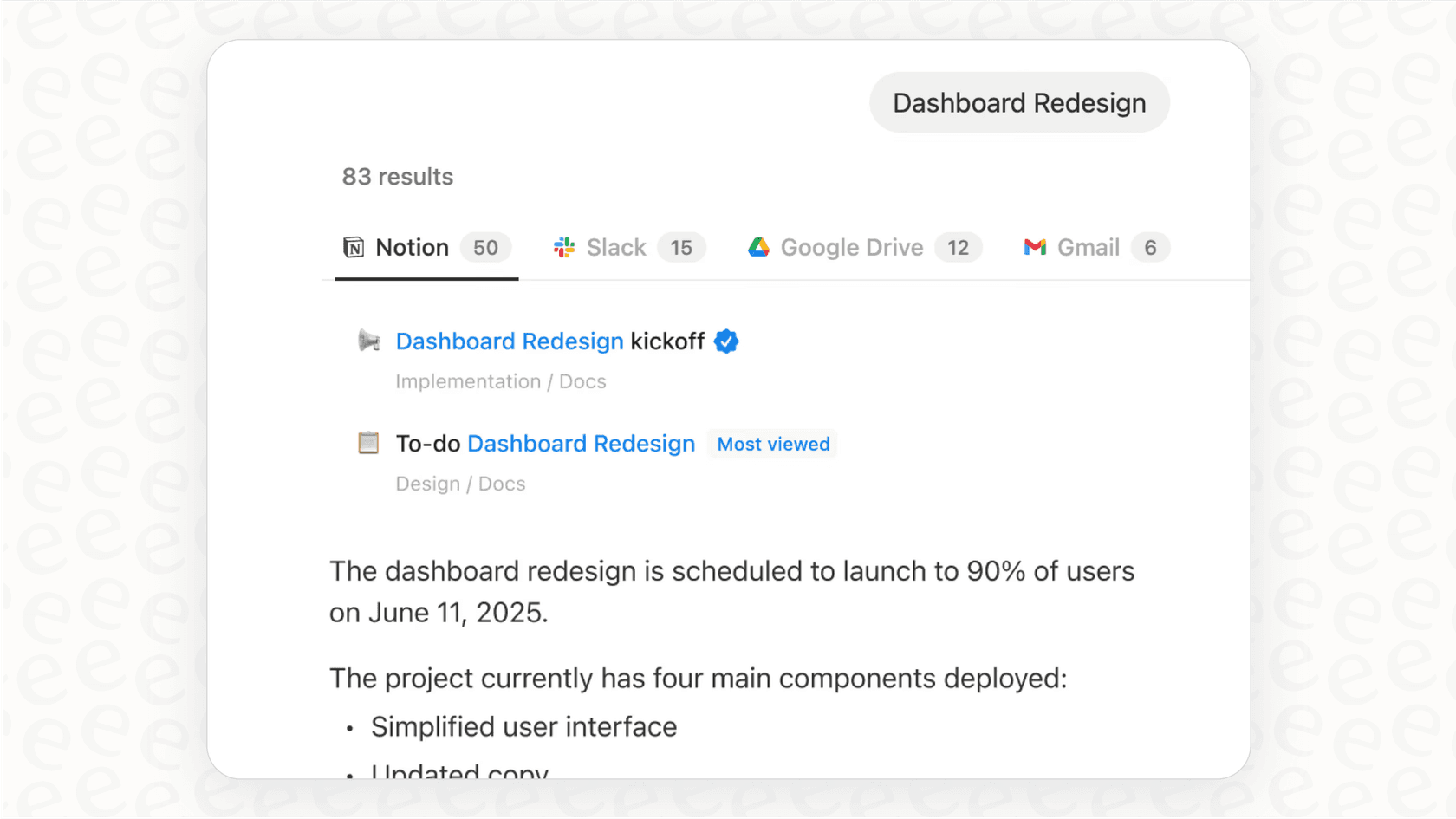Open the Dashboard Redesign kickoff document
This screenshot has width=1456, height=819.
click(510, 341)
